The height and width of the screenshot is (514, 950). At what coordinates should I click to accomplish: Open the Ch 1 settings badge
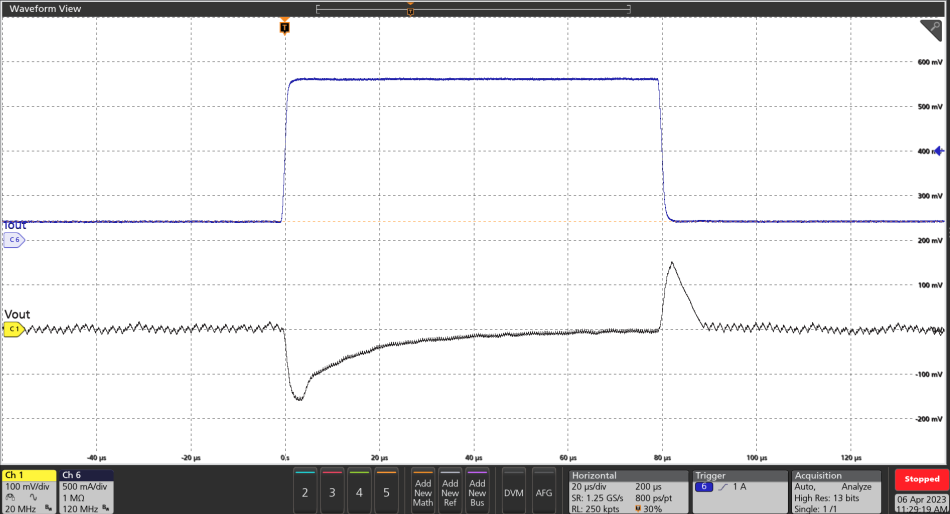(x=29, y=490)
